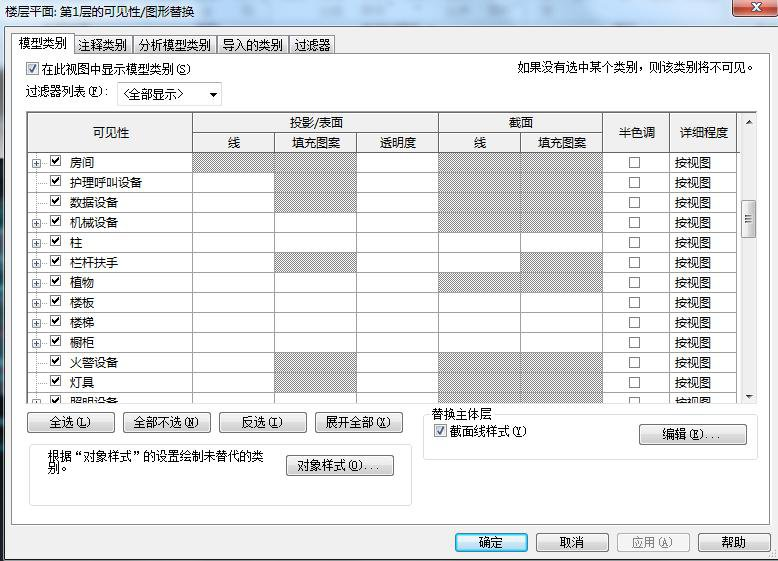Expand the 橱柜 category
The image size is (778, 561).
(x=36, y=343)
